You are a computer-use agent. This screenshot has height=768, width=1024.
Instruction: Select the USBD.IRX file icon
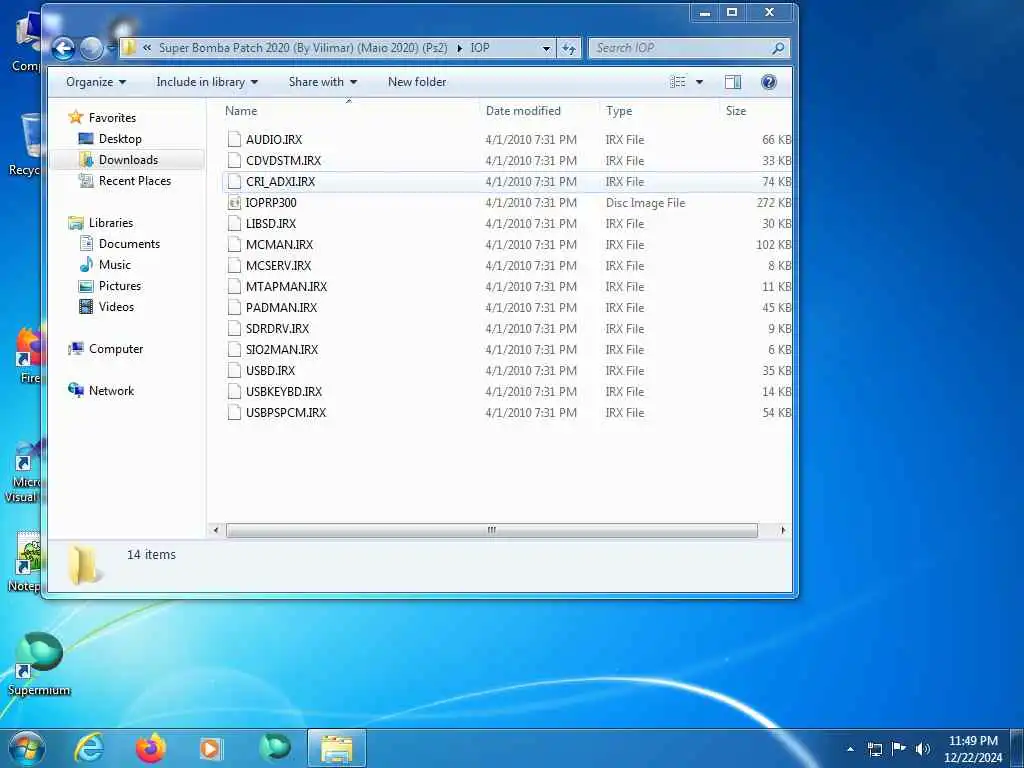[234, 370]
